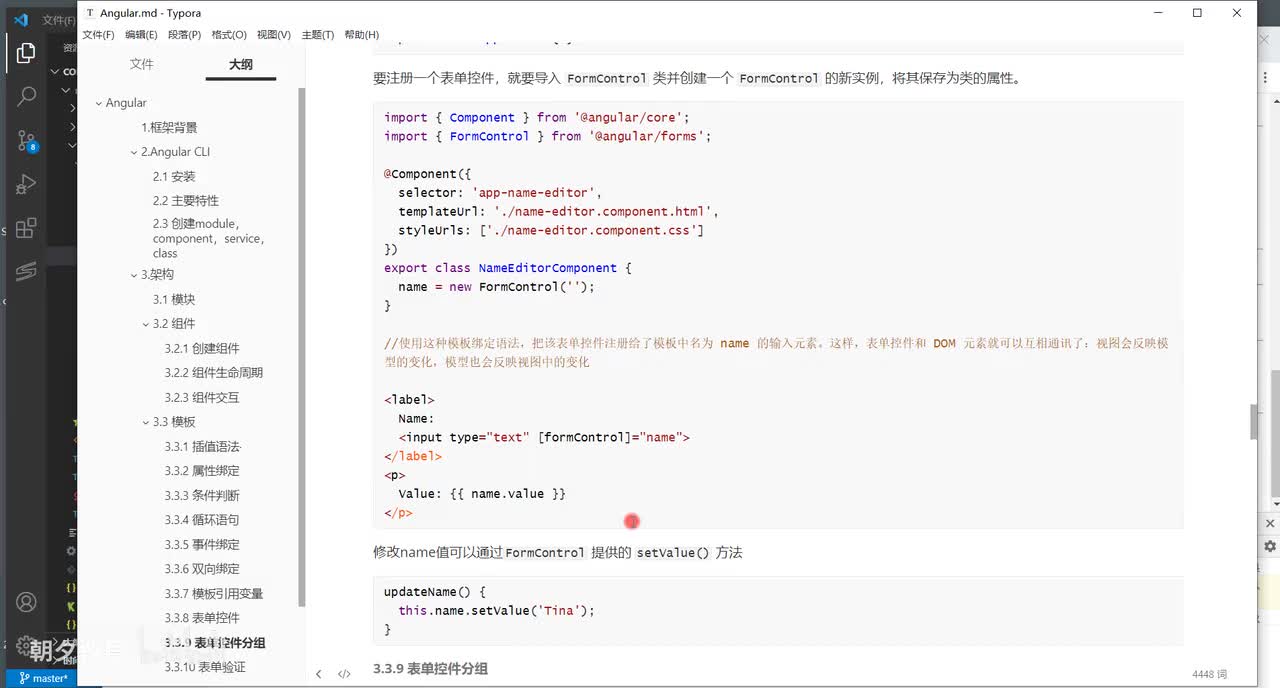The image size is (1280, 688).
Task: Collapse the Angular outline root
Action: 98,103
